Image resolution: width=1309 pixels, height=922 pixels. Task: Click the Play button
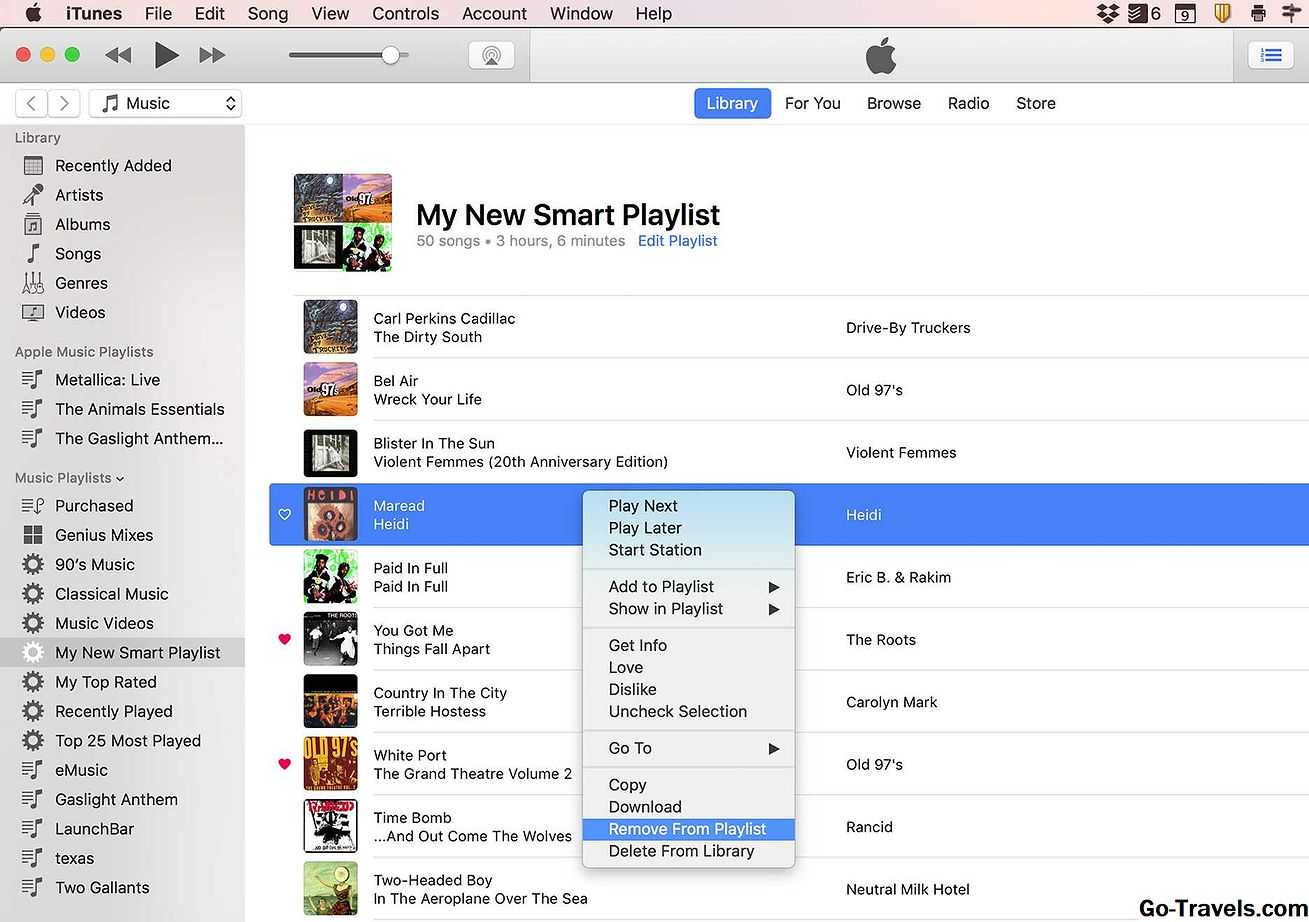point(166,55)
